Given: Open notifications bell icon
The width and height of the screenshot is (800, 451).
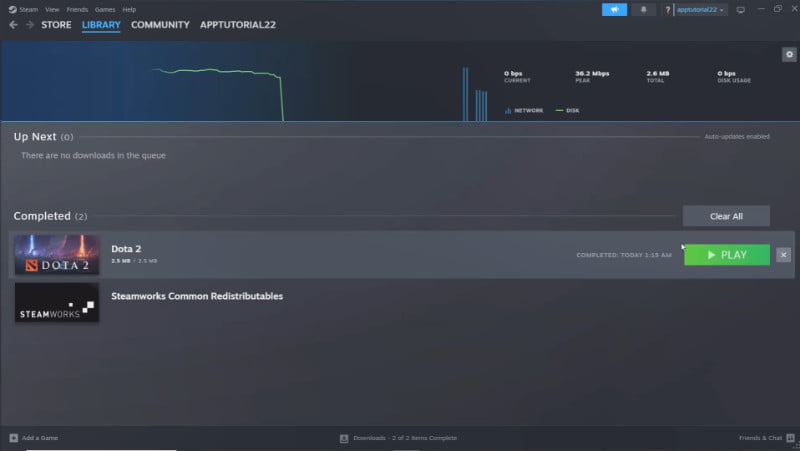Looking at the screenshot, I should [x=643, y=9].
